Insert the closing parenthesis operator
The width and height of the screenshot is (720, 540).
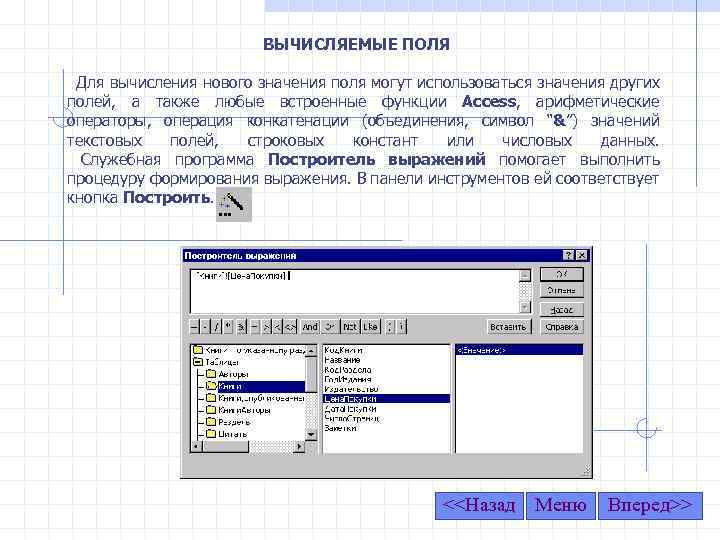click(401, 326)
